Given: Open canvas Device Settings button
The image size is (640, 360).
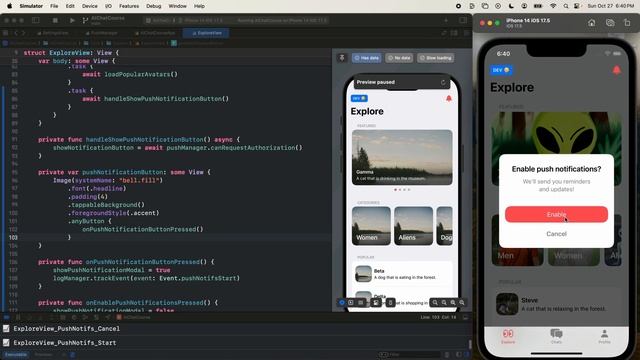Looking at the screenshot, I should tap(376, 302).
